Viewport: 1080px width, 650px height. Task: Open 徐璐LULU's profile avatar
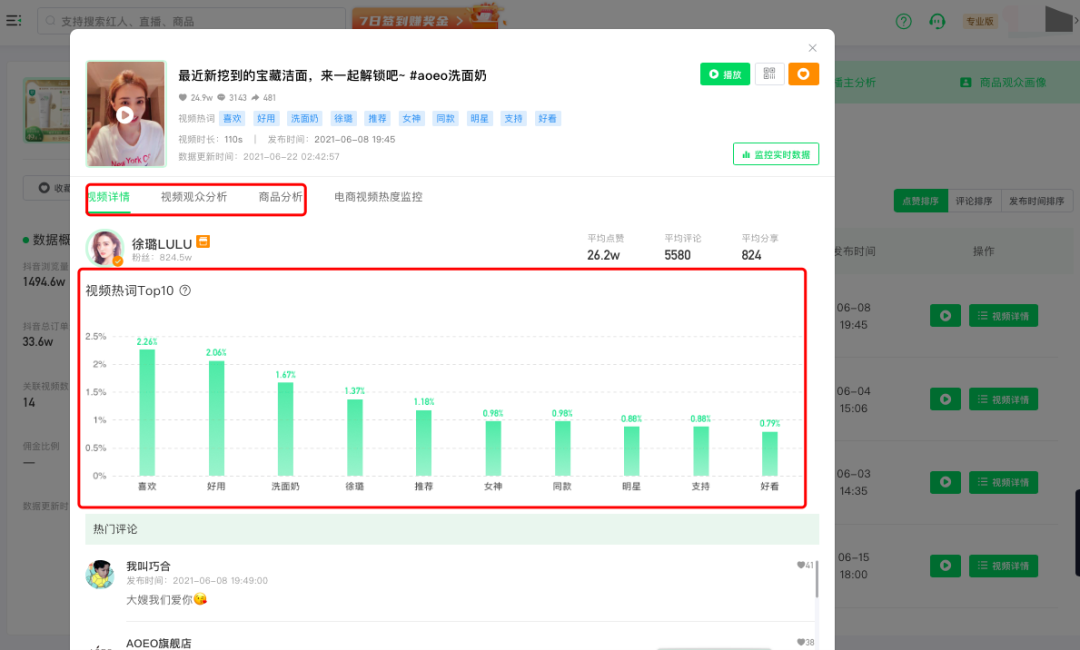(105, 248)
